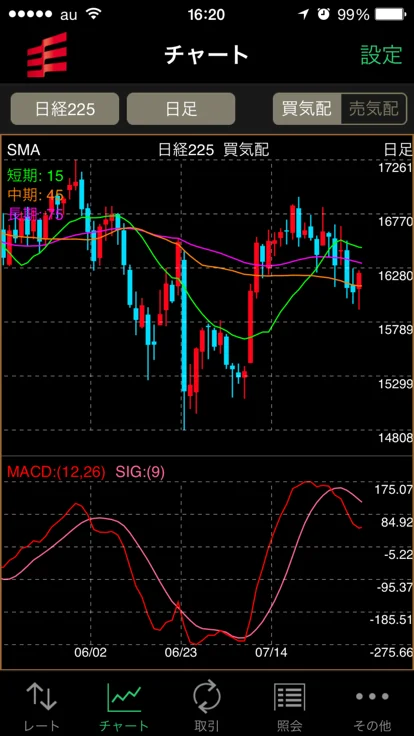Open the その他 more dots icon
The width and height of the screenshot is (414, 736).
click(x=372, y=697)
